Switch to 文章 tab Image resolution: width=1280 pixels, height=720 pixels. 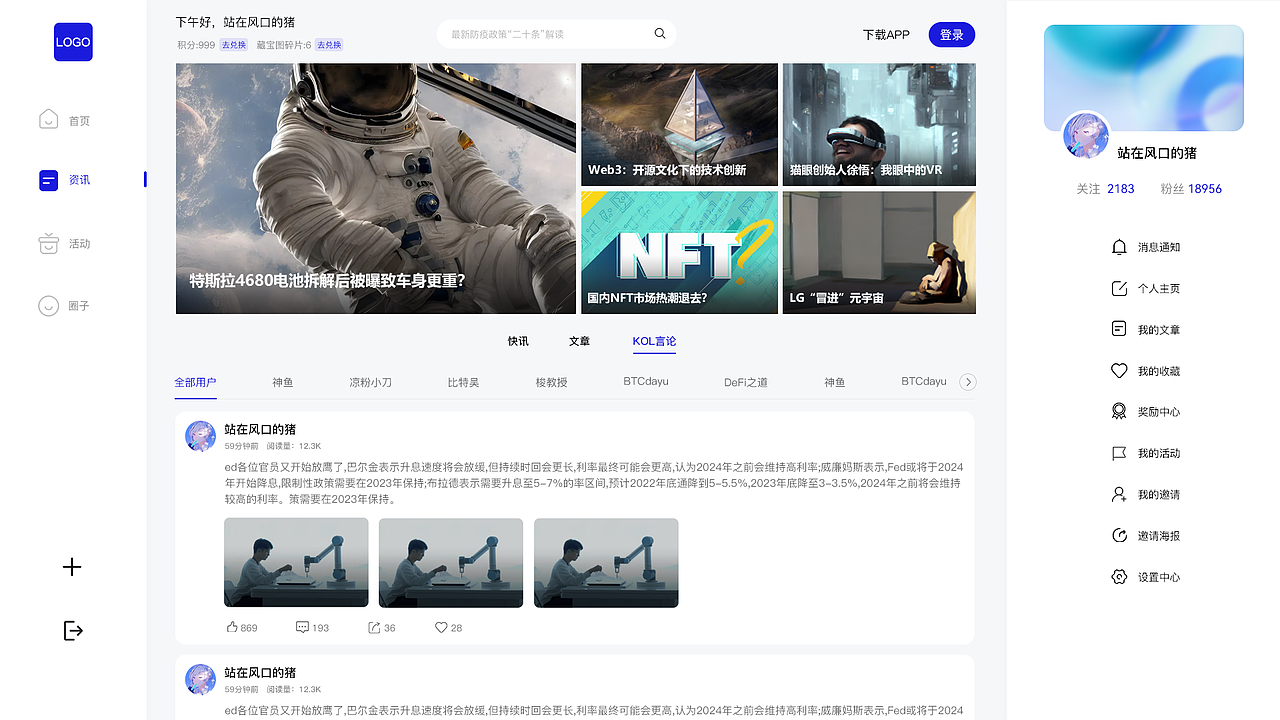(x=579, y=341)
